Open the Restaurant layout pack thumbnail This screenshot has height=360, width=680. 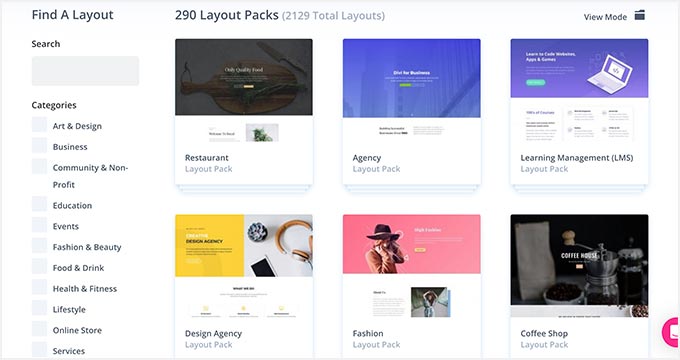click(x=244, y=91)
